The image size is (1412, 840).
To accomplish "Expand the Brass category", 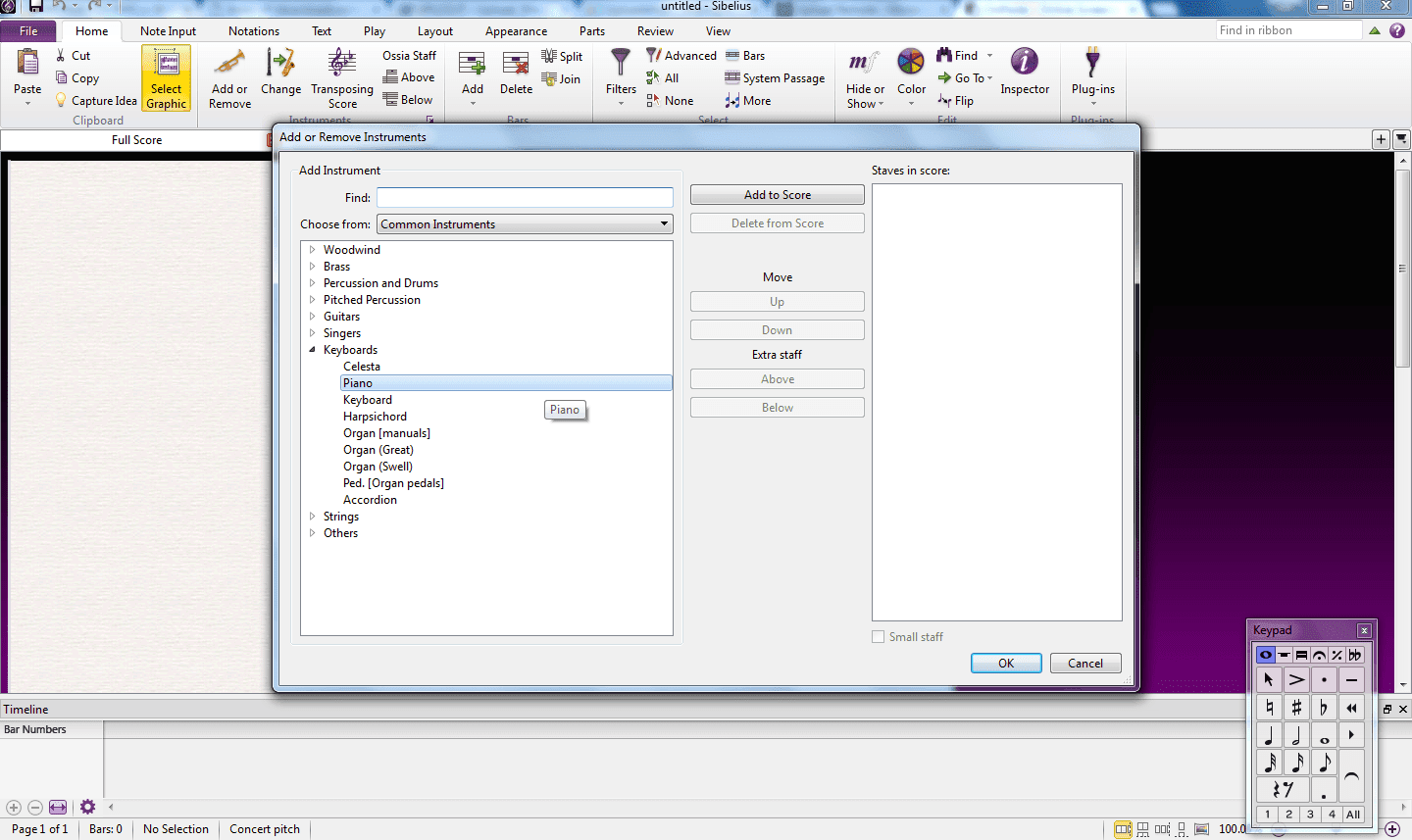I will 313,266.
